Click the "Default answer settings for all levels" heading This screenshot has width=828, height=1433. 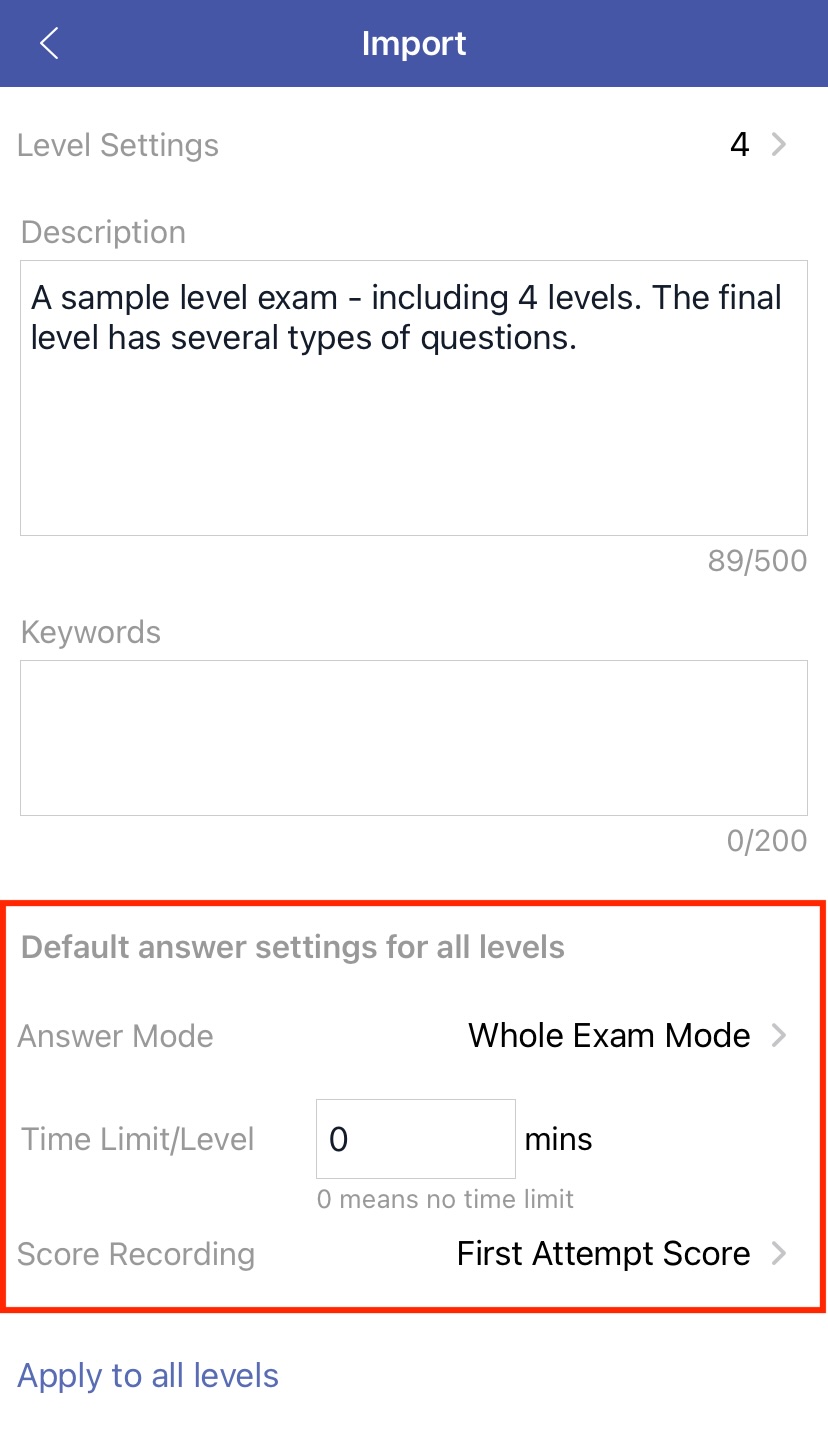[293, 947]
